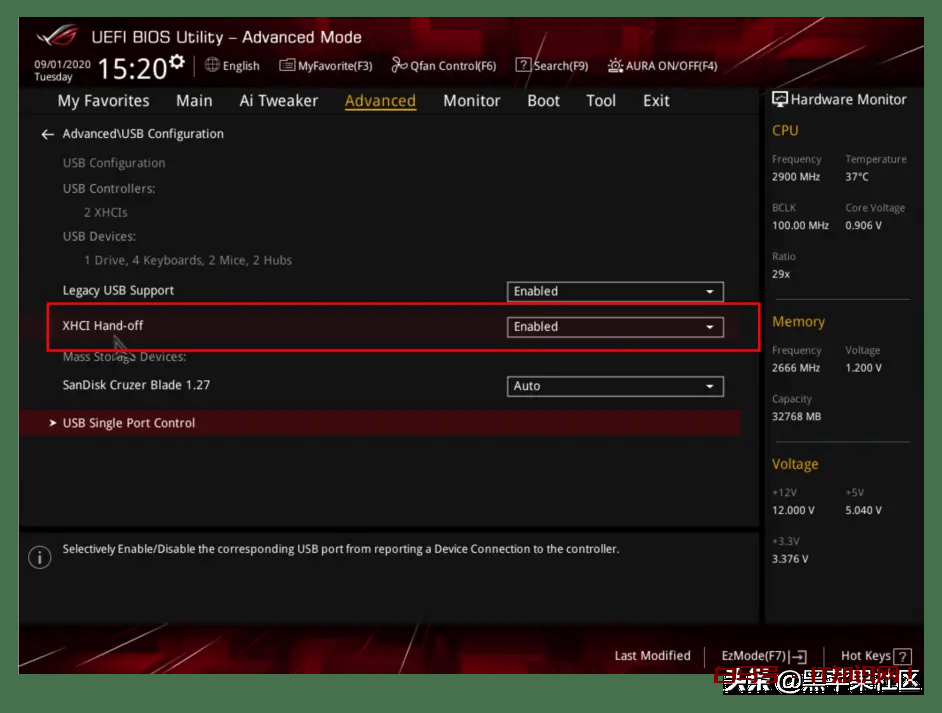The width and height of the screenshot is (942, 713).
Task: Expand USB Single Port Control submenu
Action: [129, 423]
